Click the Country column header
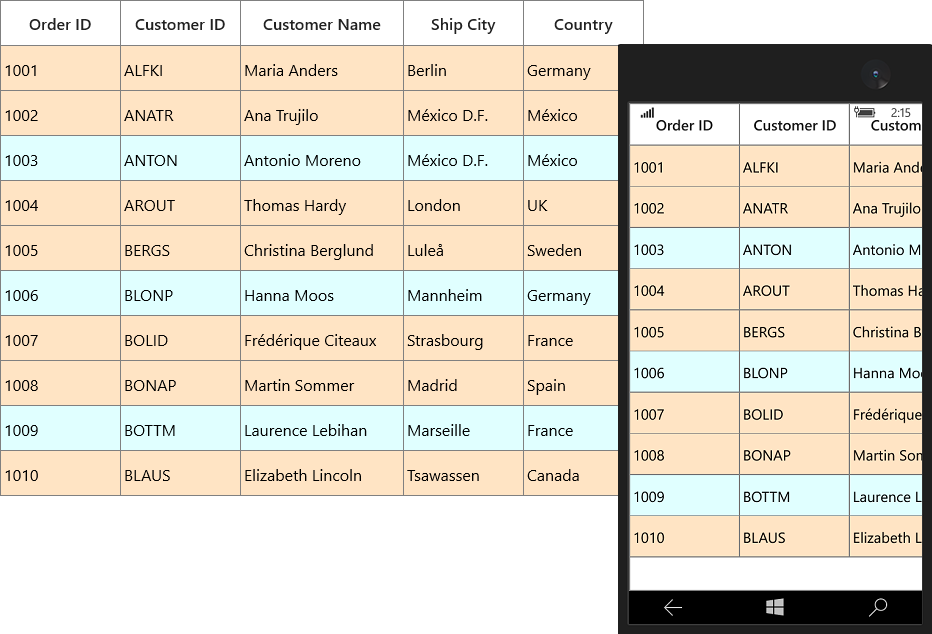932x634 pixels. (583, 24)
